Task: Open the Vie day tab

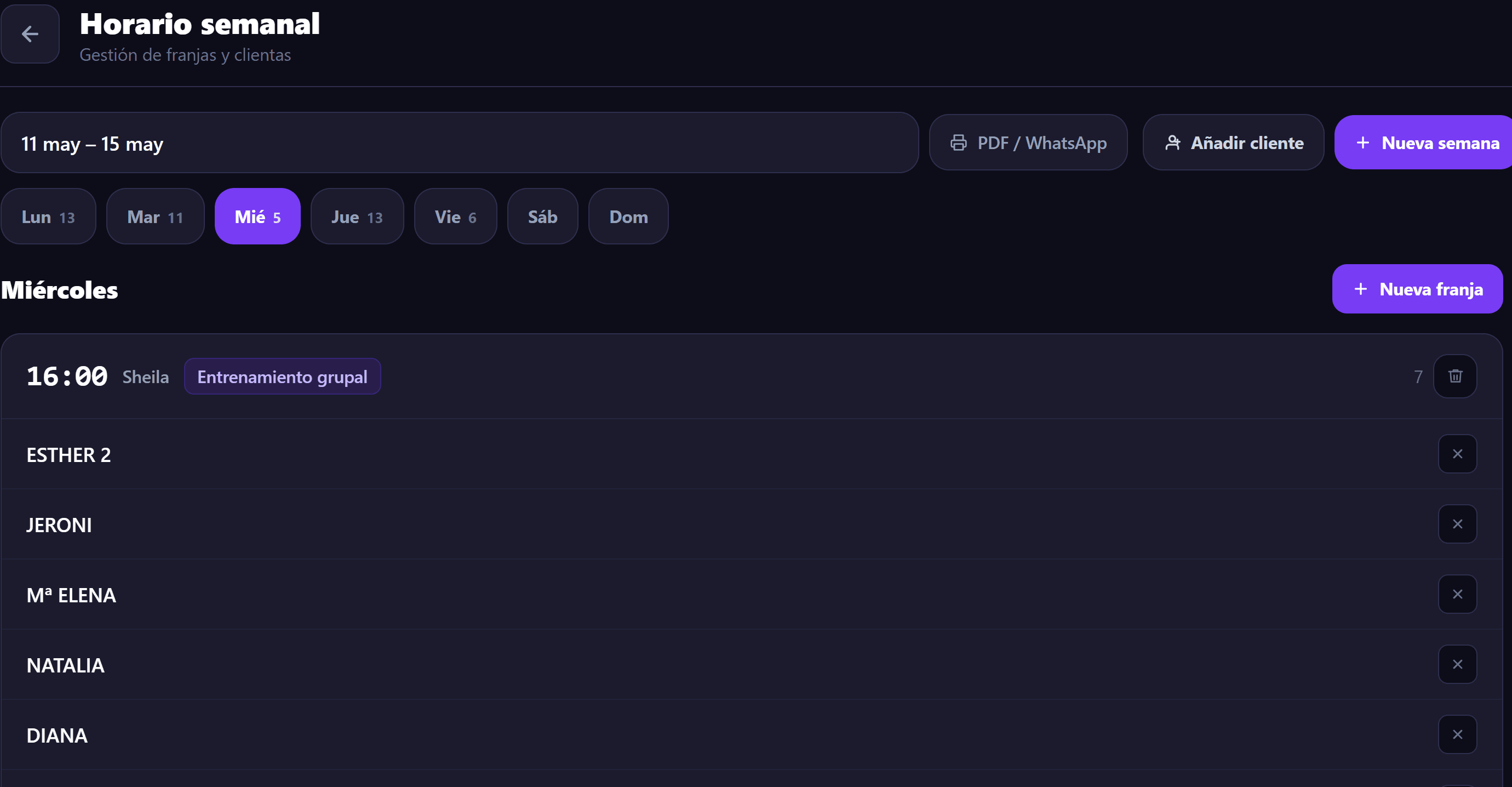Action: [x=455, y=216]
